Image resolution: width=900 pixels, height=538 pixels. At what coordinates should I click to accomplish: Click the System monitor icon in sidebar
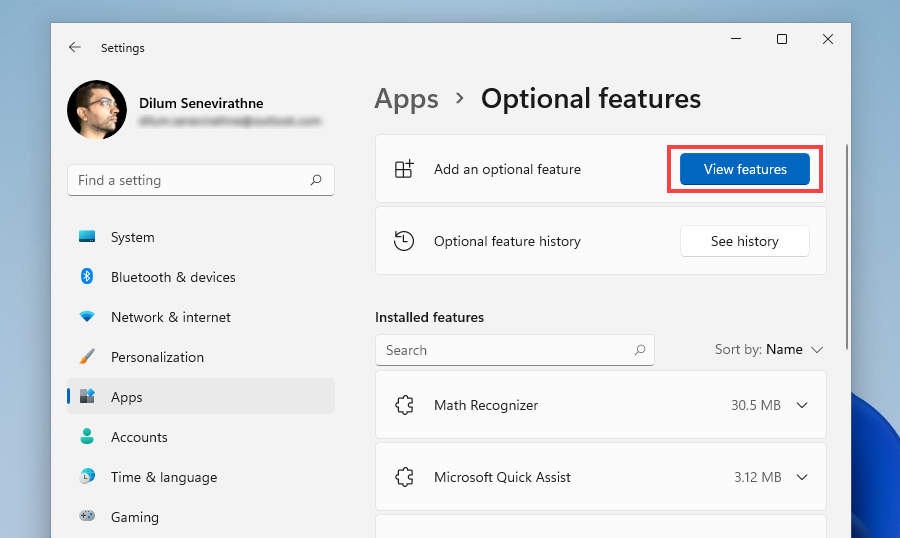[x=87, y=237]
